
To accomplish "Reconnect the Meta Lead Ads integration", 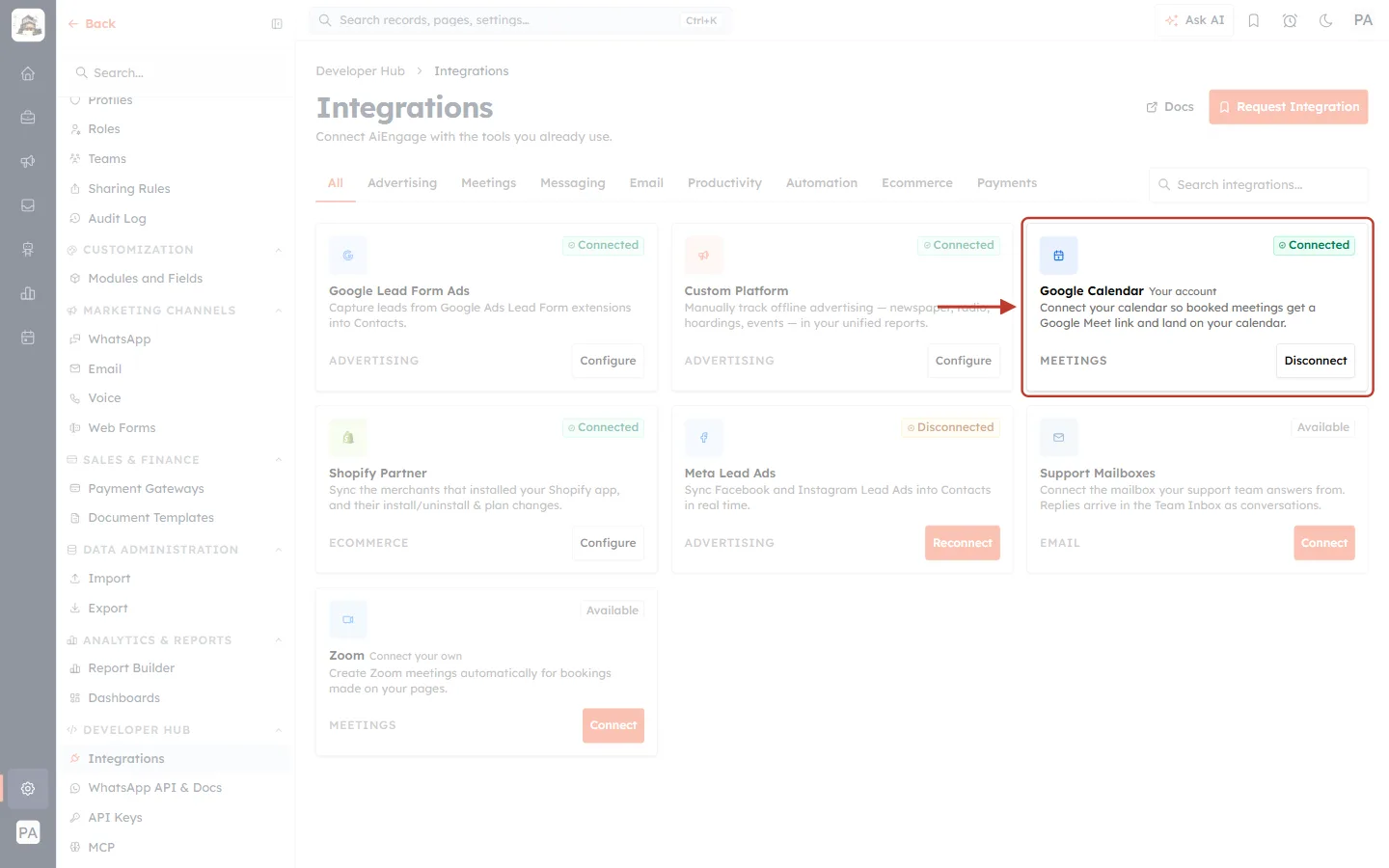I will pyautogui.click(x=963, y=543).
